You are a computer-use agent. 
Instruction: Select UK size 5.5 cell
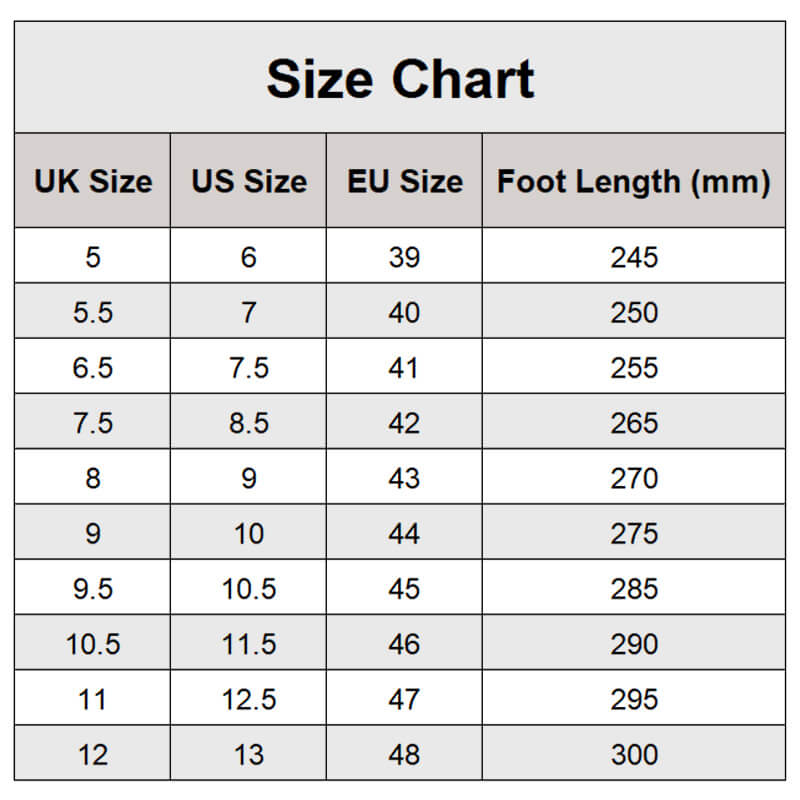click(x=93, y=313)
